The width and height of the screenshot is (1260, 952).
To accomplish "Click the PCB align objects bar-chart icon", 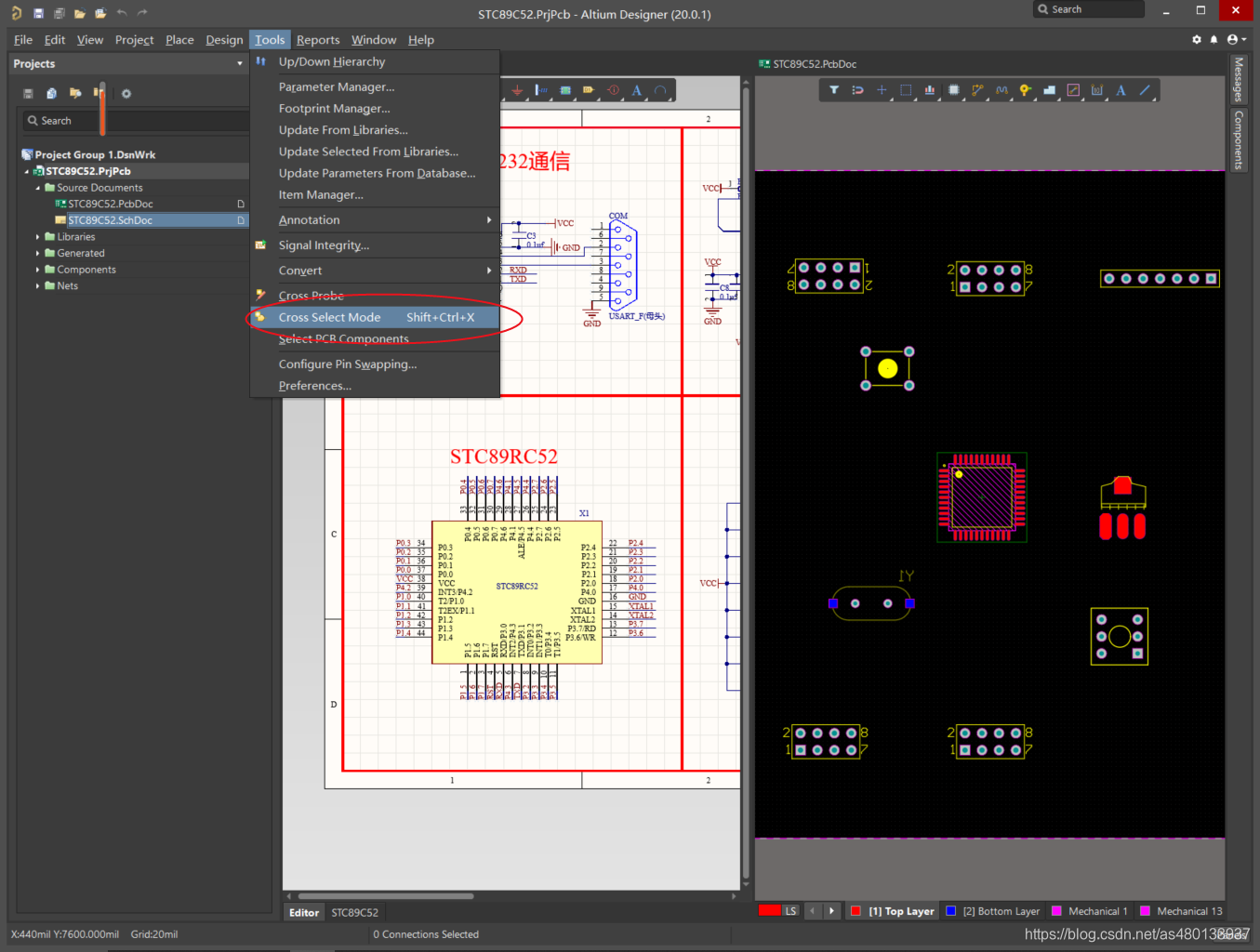I will 930,90.
